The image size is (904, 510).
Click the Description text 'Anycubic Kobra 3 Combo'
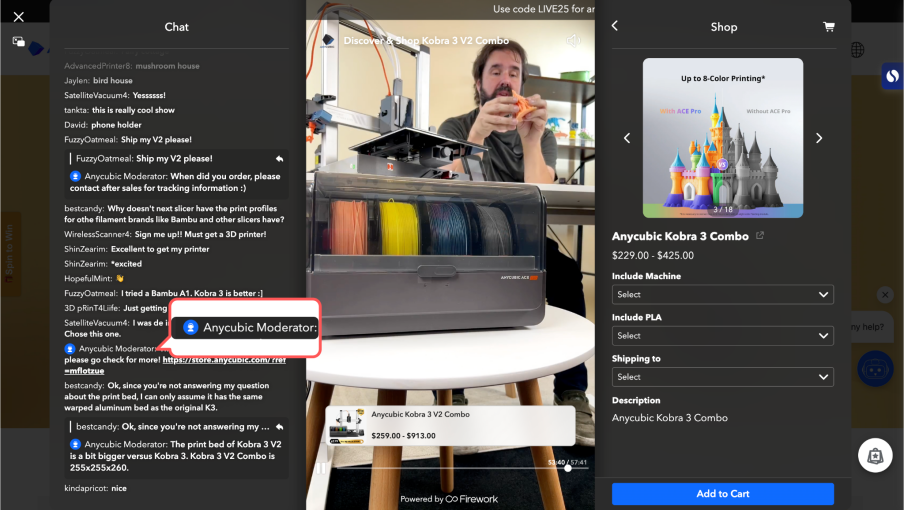(669, 418)
